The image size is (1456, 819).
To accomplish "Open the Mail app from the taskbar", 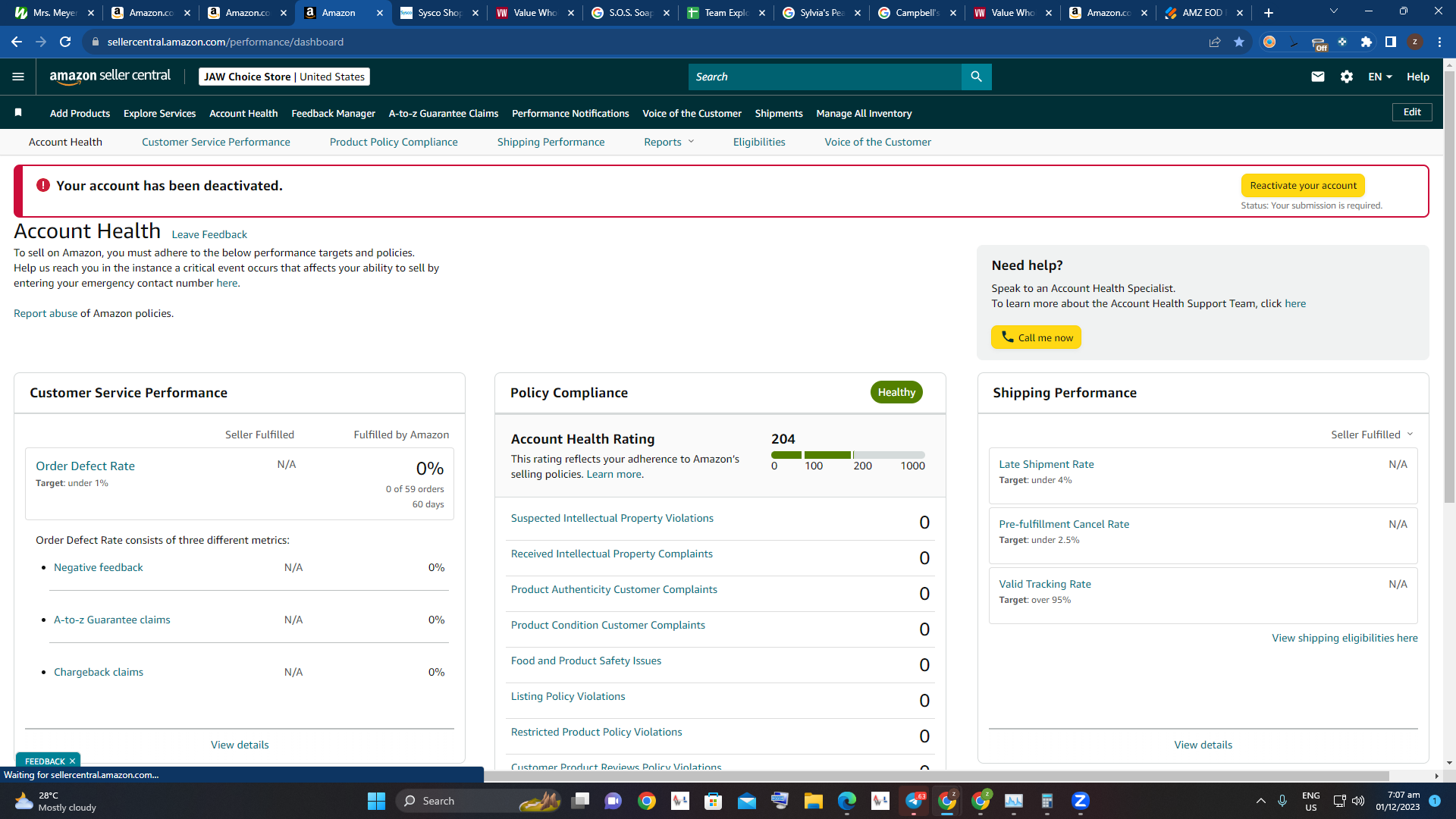I will (x=747, y=801).
